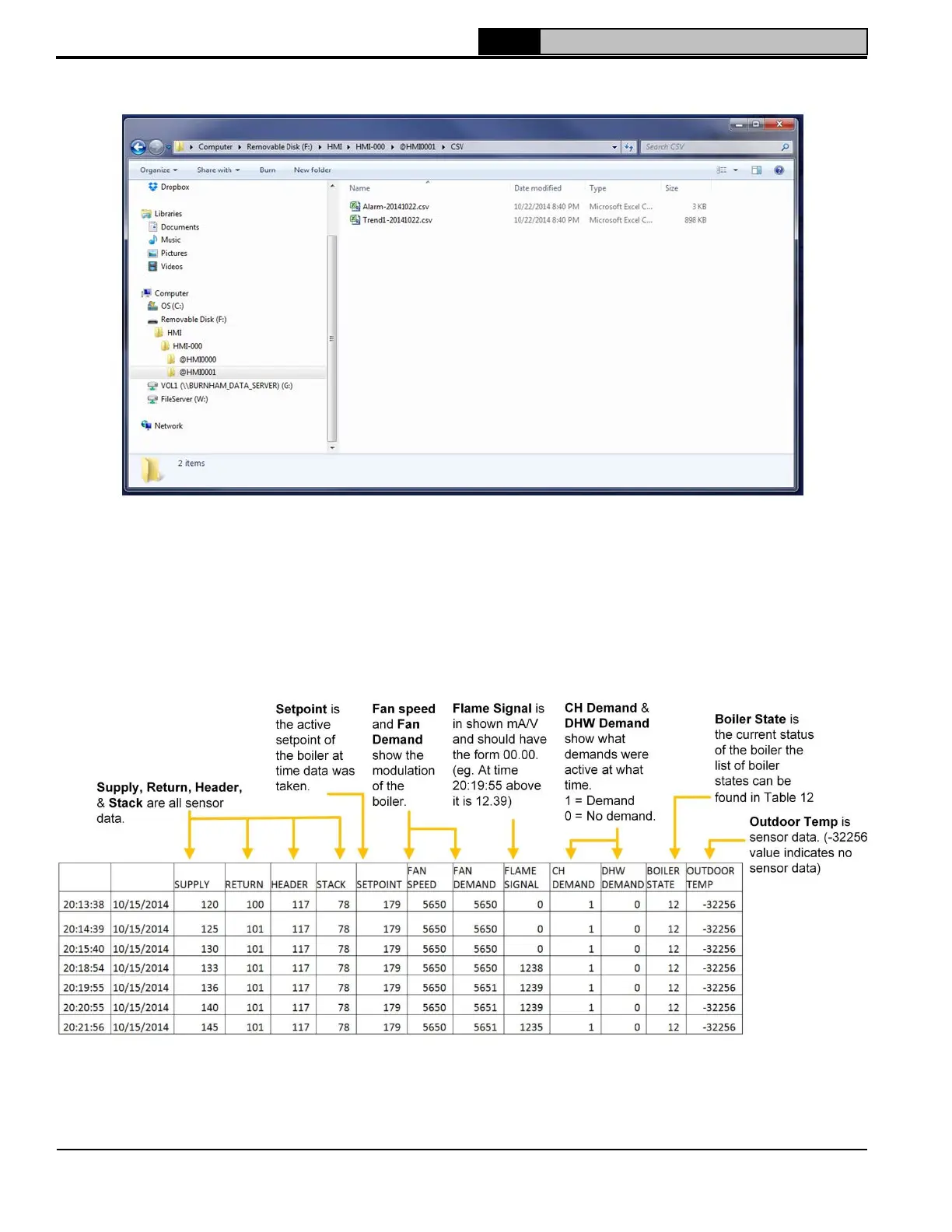Click the Pictures library icon
The width and height of the screenshot is (952, 1232).
pos(152,253)
